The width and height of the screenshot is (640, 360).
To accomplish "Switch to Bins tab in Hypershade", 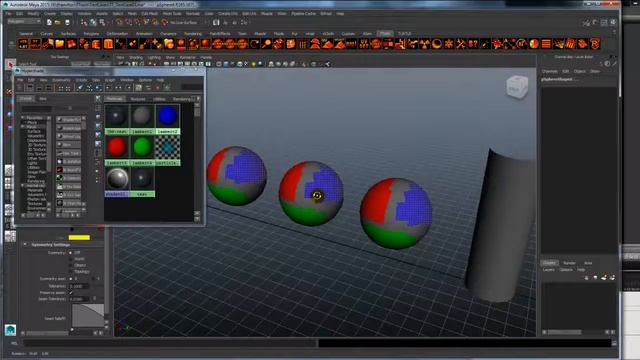I will tap(43, 99).
